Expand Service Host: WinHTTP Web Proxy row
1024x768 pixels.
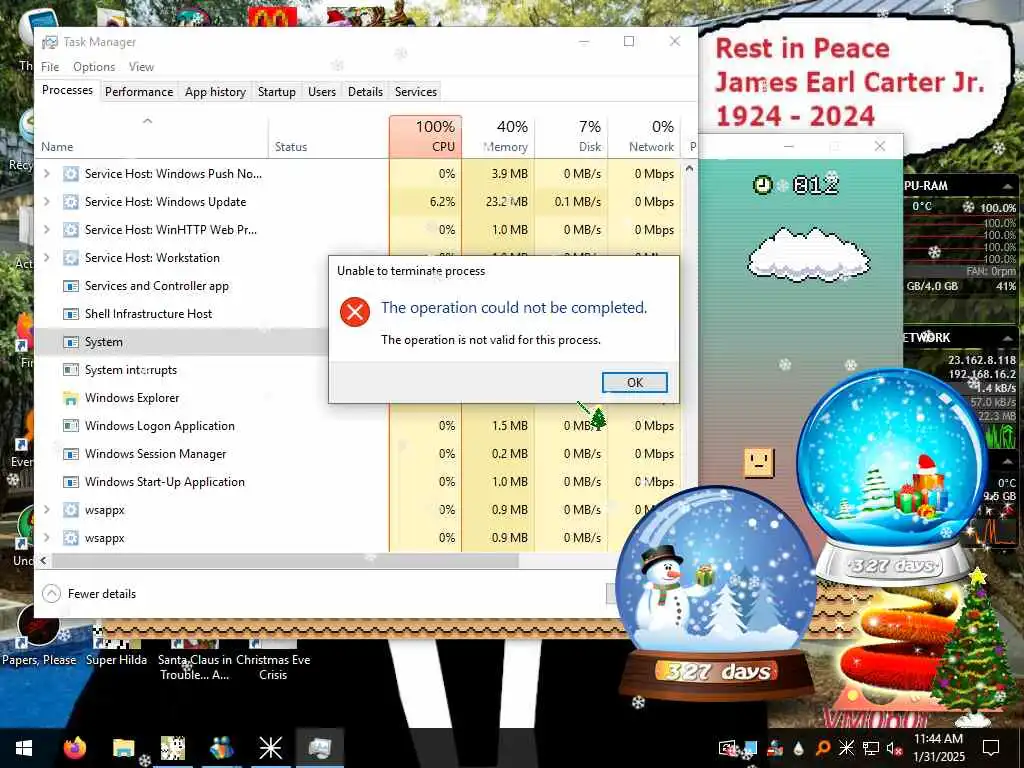[46, 230]
